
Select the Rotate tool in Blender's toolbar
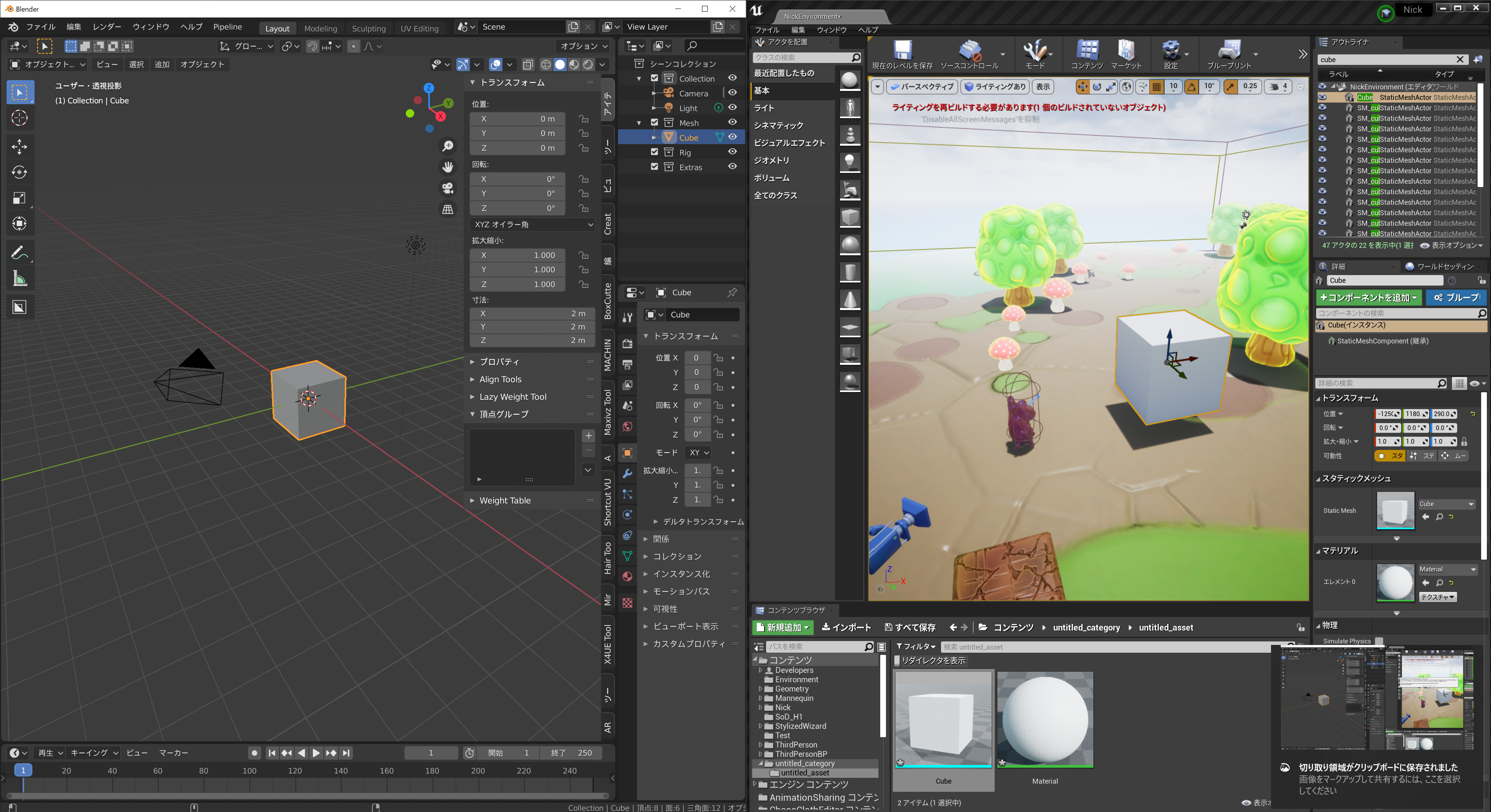pyautogui.click(x=20, y=173)
